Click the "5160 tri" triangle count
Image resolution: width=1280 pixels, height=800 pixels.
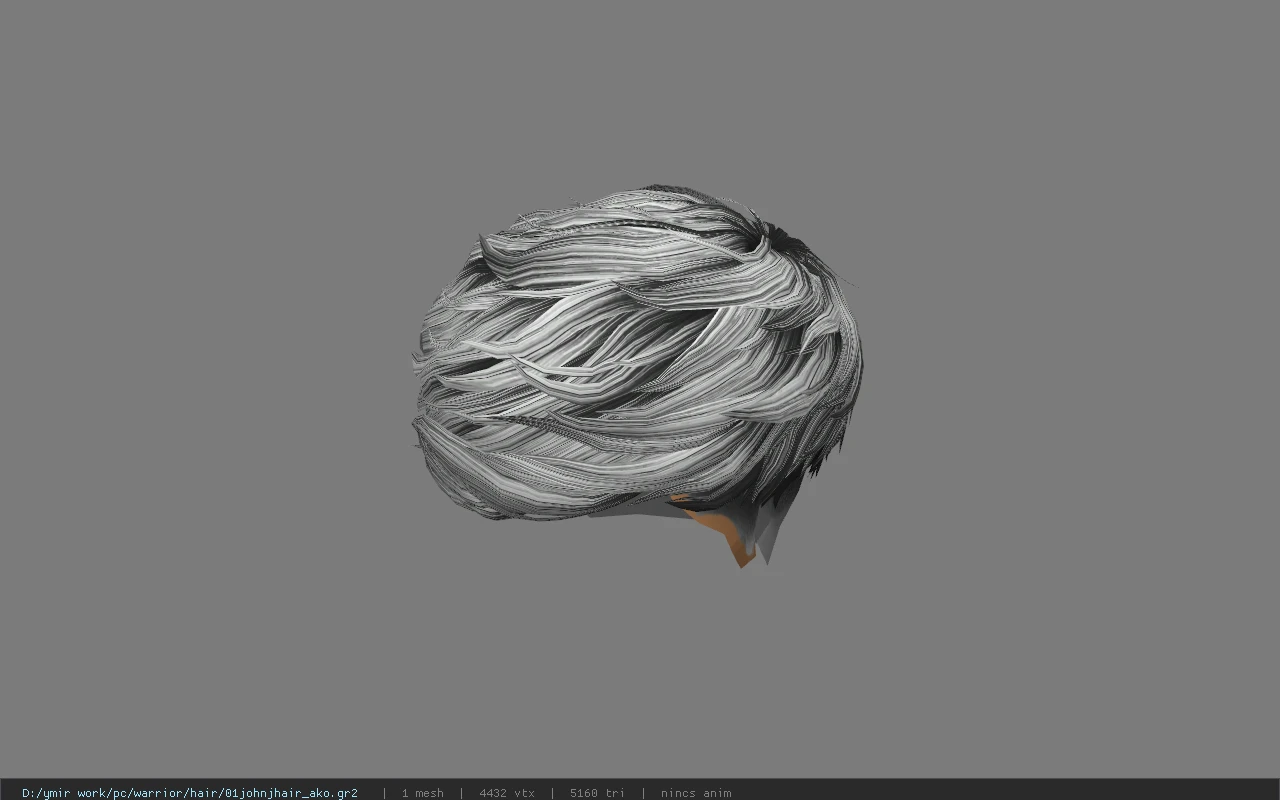(x=597, y=793)
